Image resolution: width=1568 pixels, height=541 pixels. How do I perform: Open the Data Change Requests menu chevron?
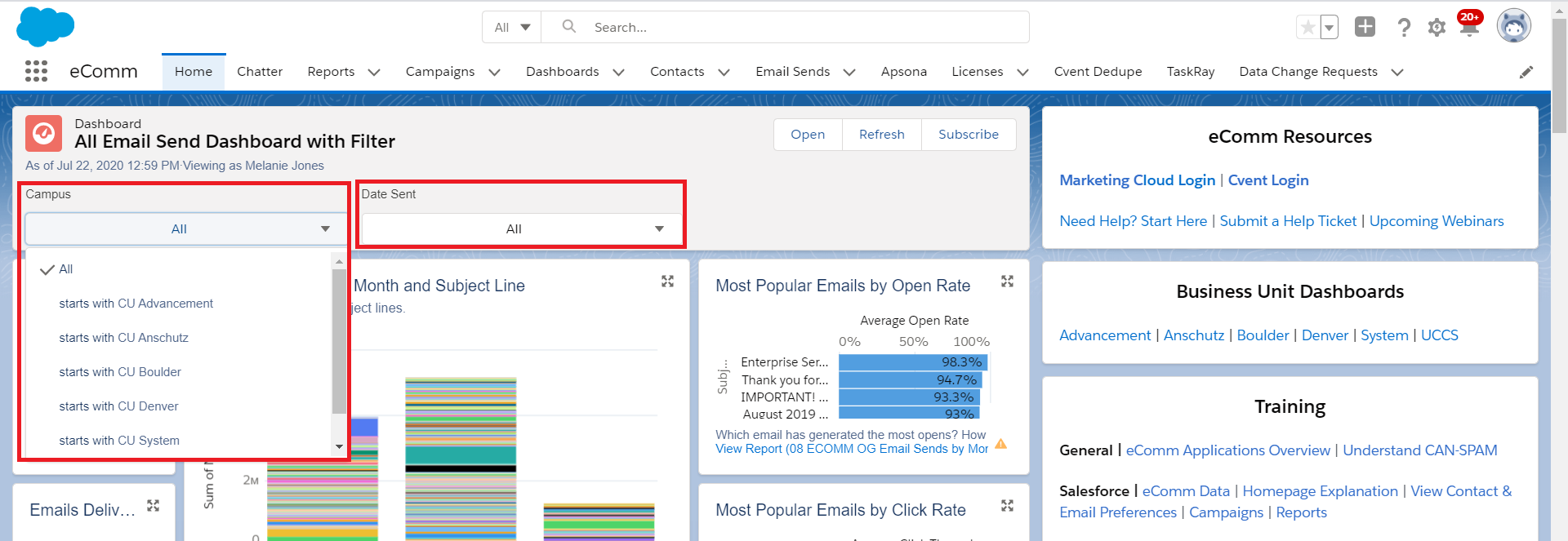click(x=1397, y=73)
